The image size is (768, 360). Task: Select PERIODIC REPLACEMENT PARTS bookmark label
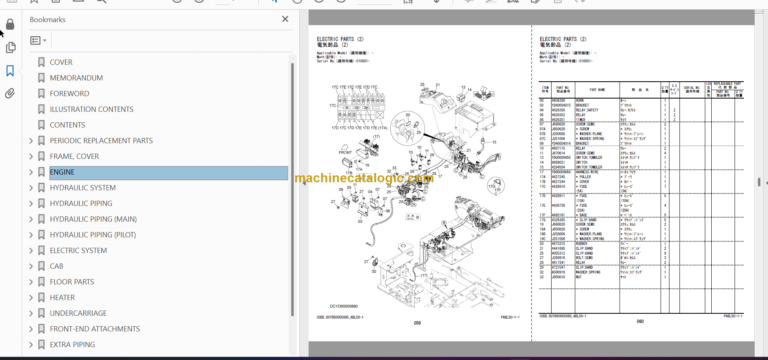click(x=101, y=141)
